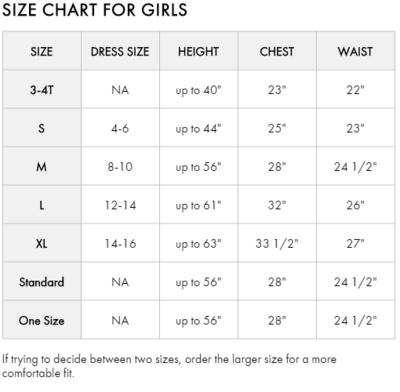Image resolution: width=400 pixels, height=392 pixels.
Task: Click the S size row label
Action: [42, 128]
